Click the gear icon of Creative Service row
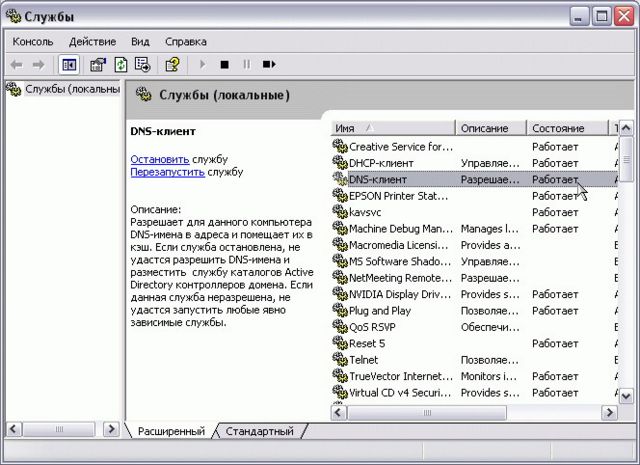Viewport: 640px width, 465px height. 340,146
